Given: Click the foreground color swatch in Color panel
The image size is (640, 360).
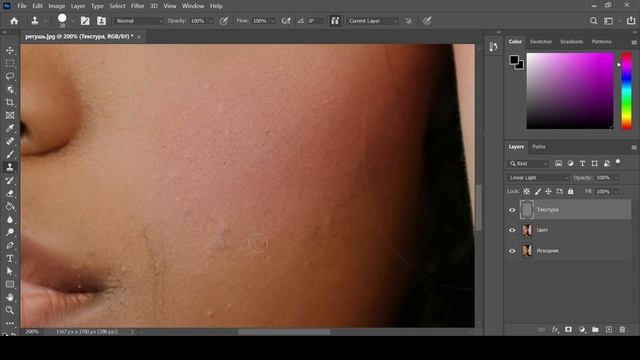Looking at the screenshot, I should coord(514,60).
